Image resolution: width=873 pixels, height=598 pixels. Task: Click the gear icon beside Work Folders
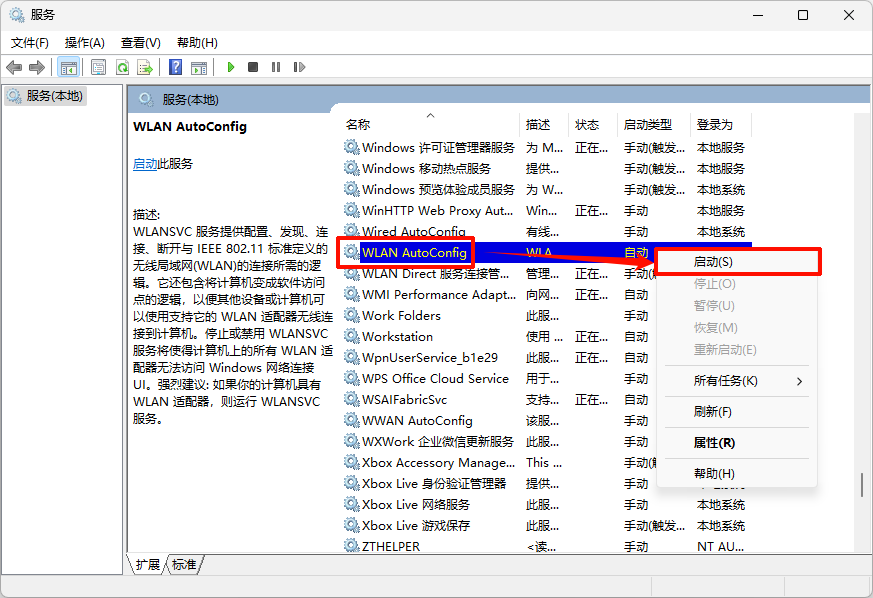[351, 315]
